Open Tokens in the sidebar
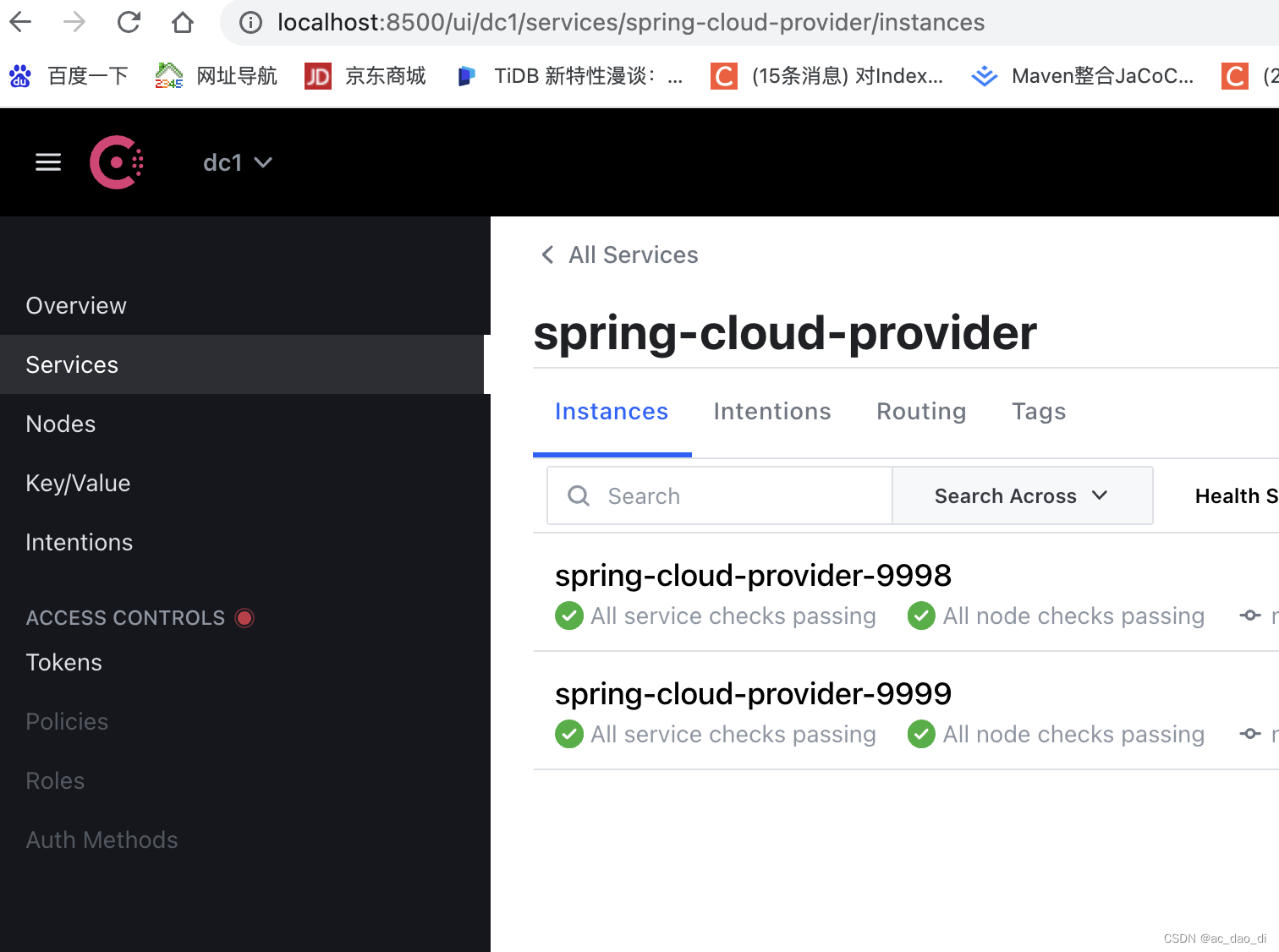The width and height of the screenshot is (1279, 952). pos(245,662)
